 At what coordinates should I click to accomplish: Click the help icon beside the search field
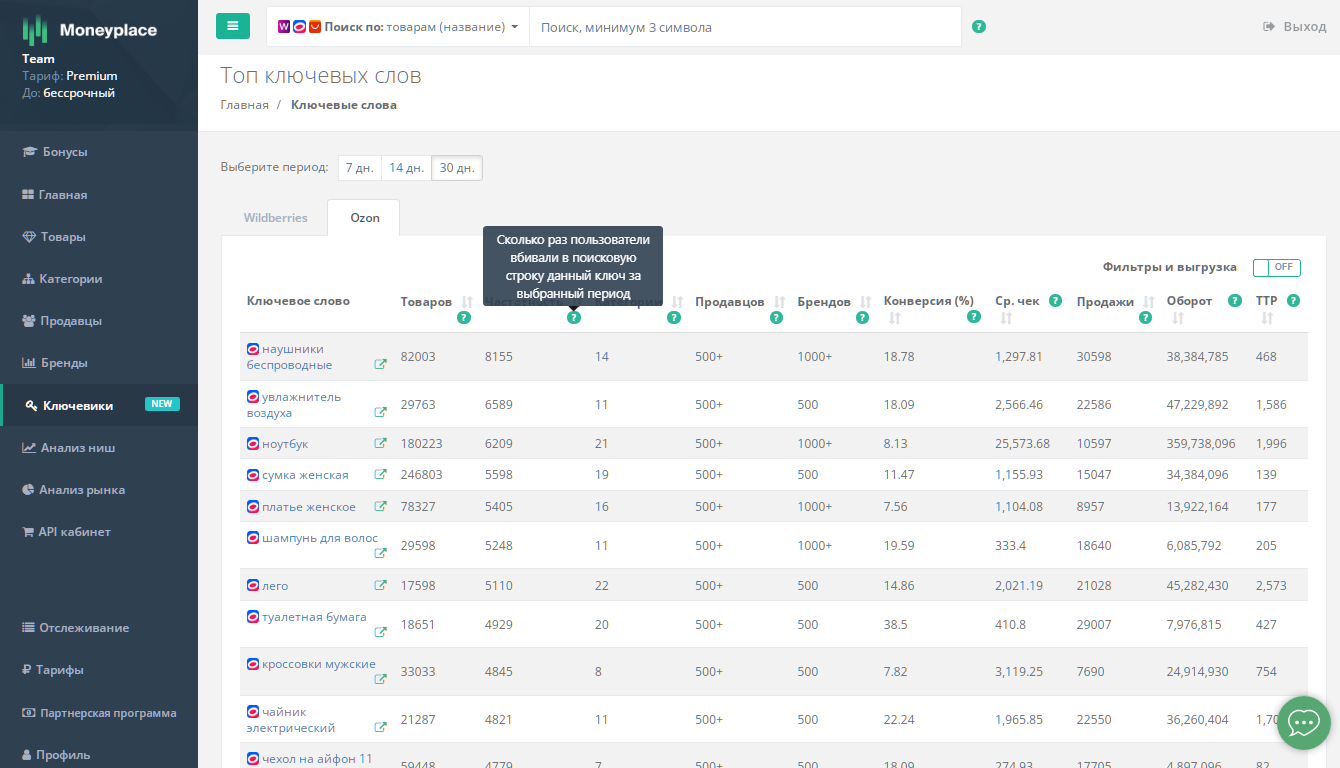click(979, 27)
